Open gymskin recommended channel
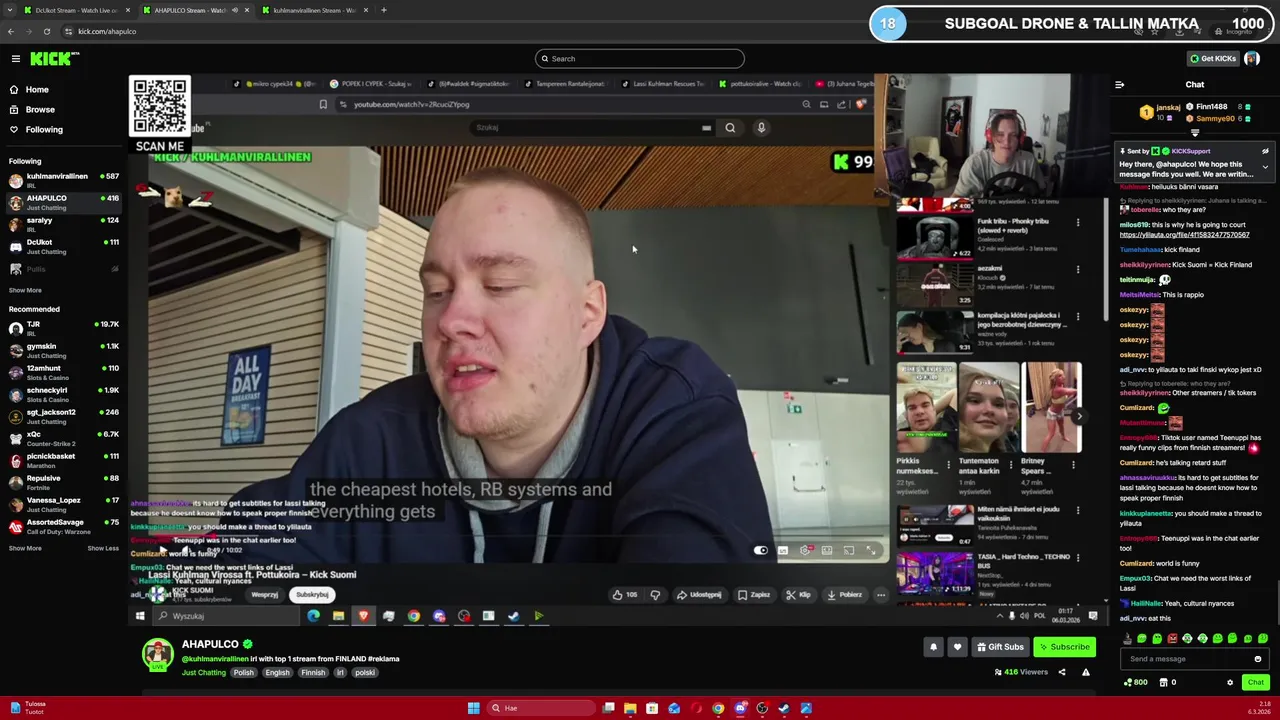 tap(64, 350)
